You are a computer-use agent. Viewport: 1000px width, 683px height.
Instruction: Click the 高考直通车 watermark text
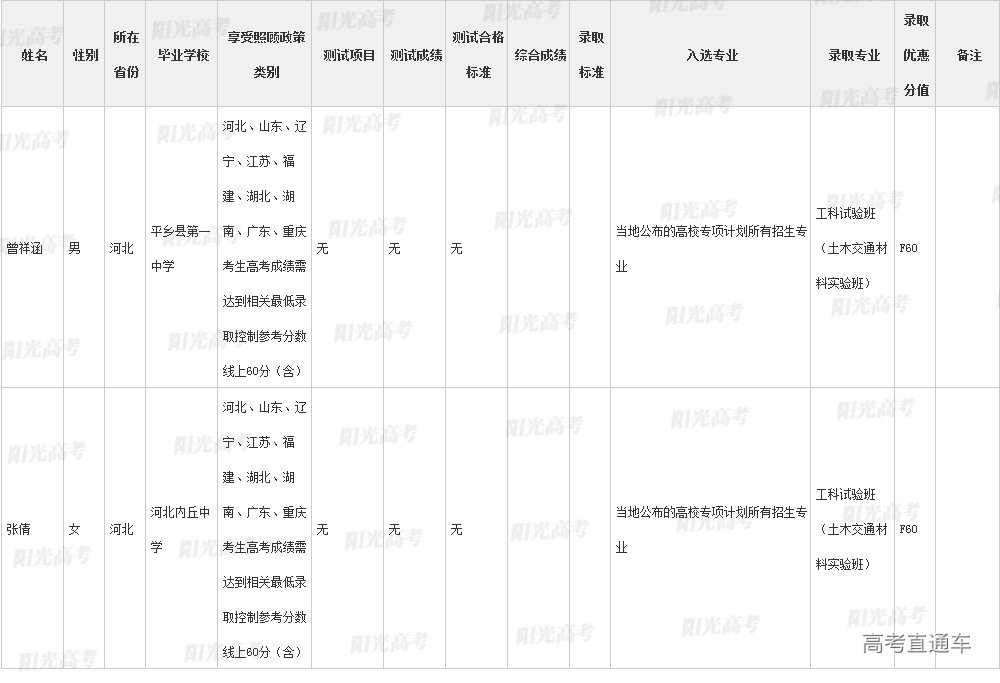click(x=916, y=644)
